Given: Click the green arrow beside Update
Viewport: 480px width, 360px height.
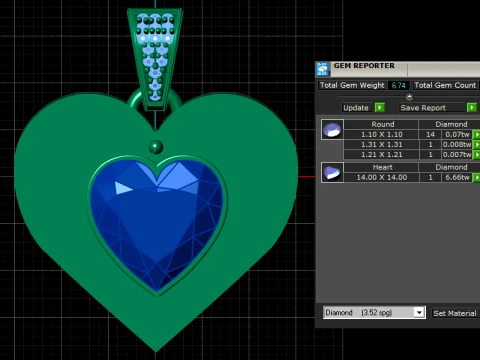Looking at the screenshot, I should [380, 108].
